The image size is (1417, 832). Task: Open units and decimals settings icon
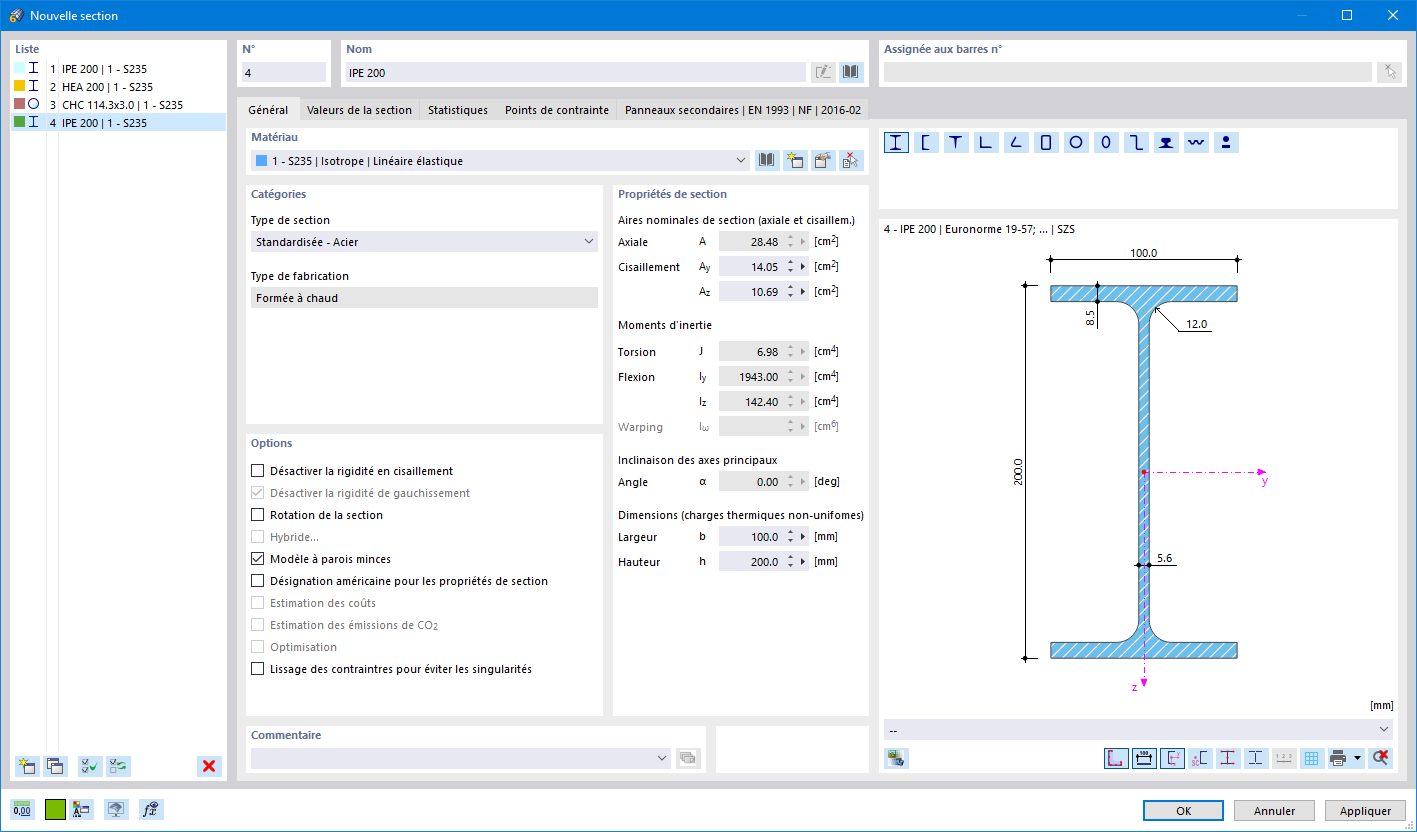[22, 810]
